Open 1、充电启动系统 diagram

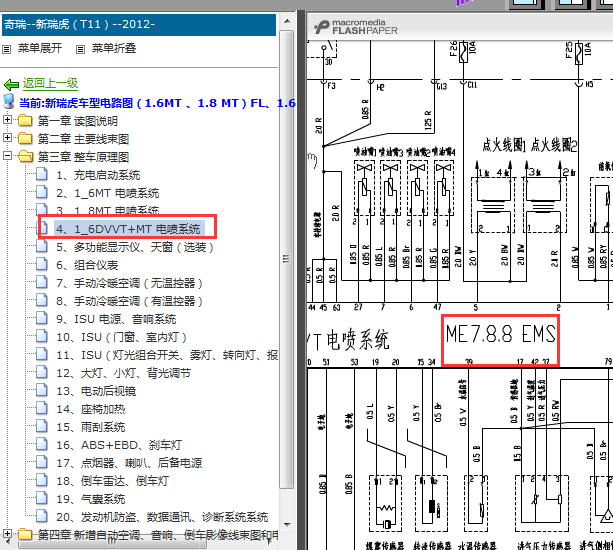pyautogui.click(x=98, y=175)
